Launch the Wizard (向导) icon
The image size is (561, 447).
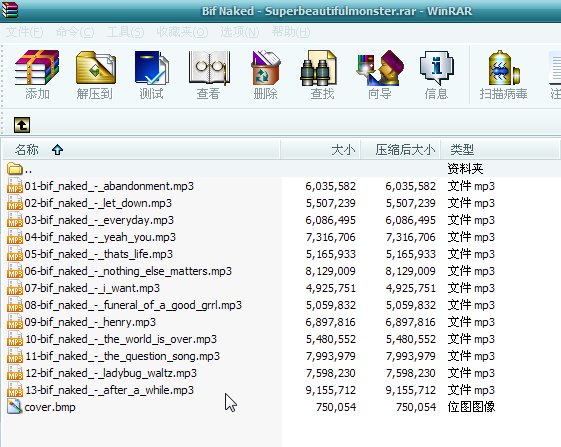380,68
